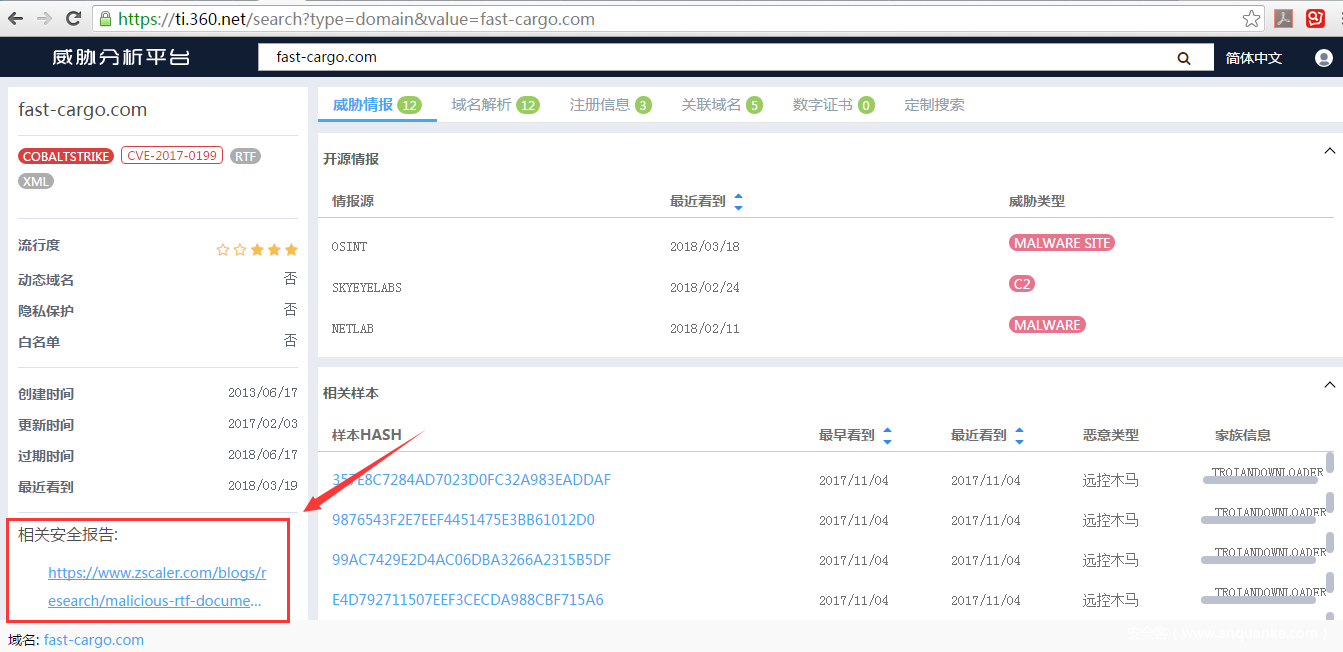Click the RTF tag
The height and width of the screenshot is (652, 1343).
[245, 156]
